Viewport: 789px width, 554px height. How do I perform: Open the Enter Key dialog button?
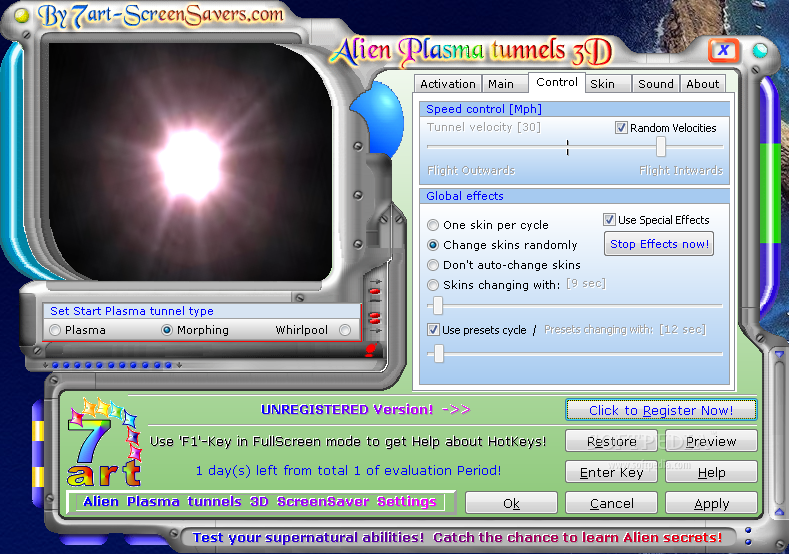[x=611, y=472]
